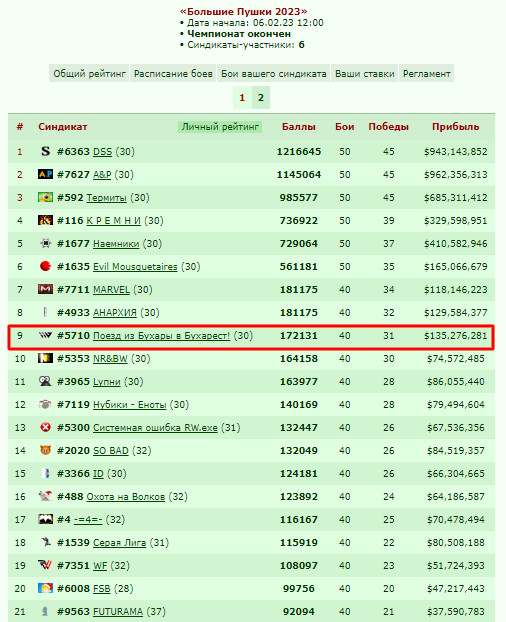Open the Ваши ставки tab
This screenshot has height=622, width=506.
[x=364, y=74]
